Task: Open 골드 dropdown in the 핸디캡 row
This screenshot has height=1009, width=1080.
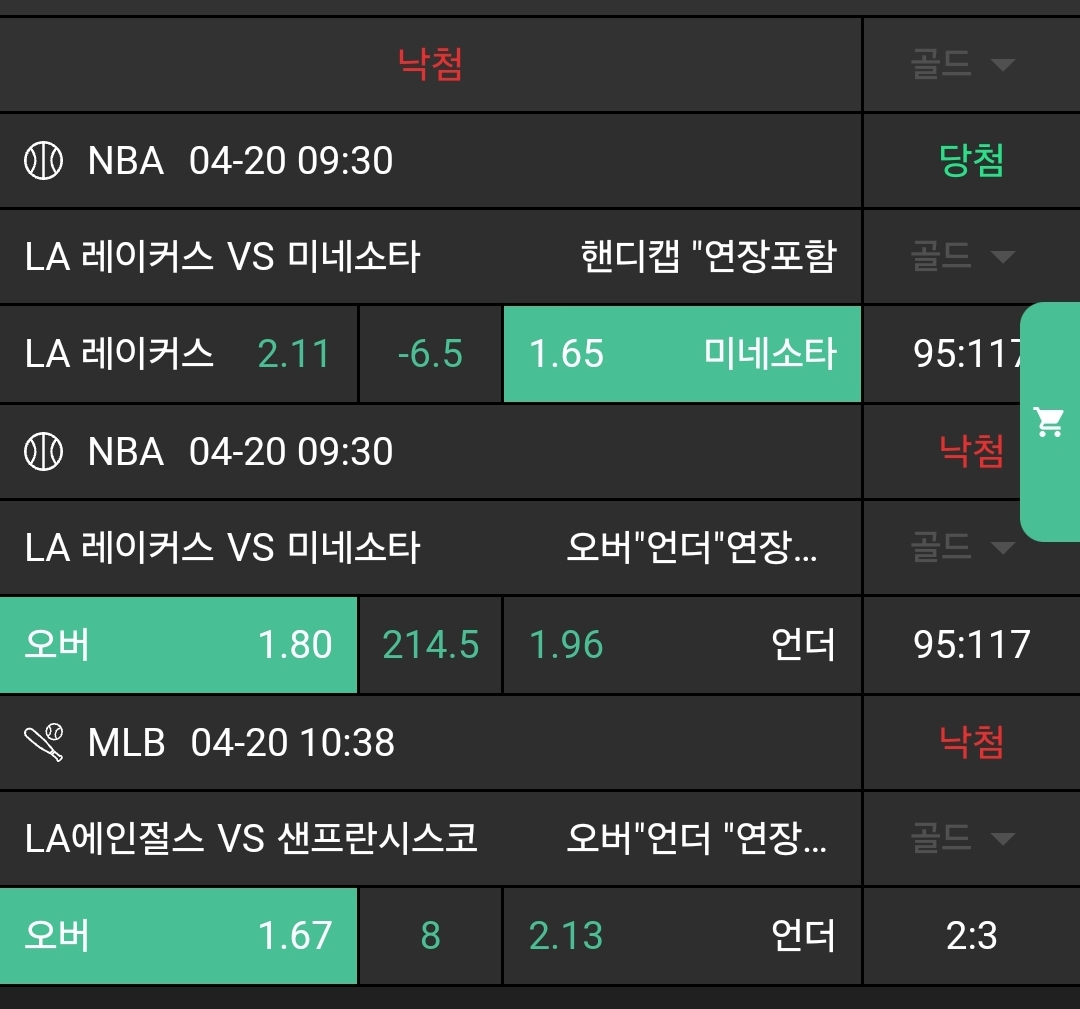Action: (962, 257)
